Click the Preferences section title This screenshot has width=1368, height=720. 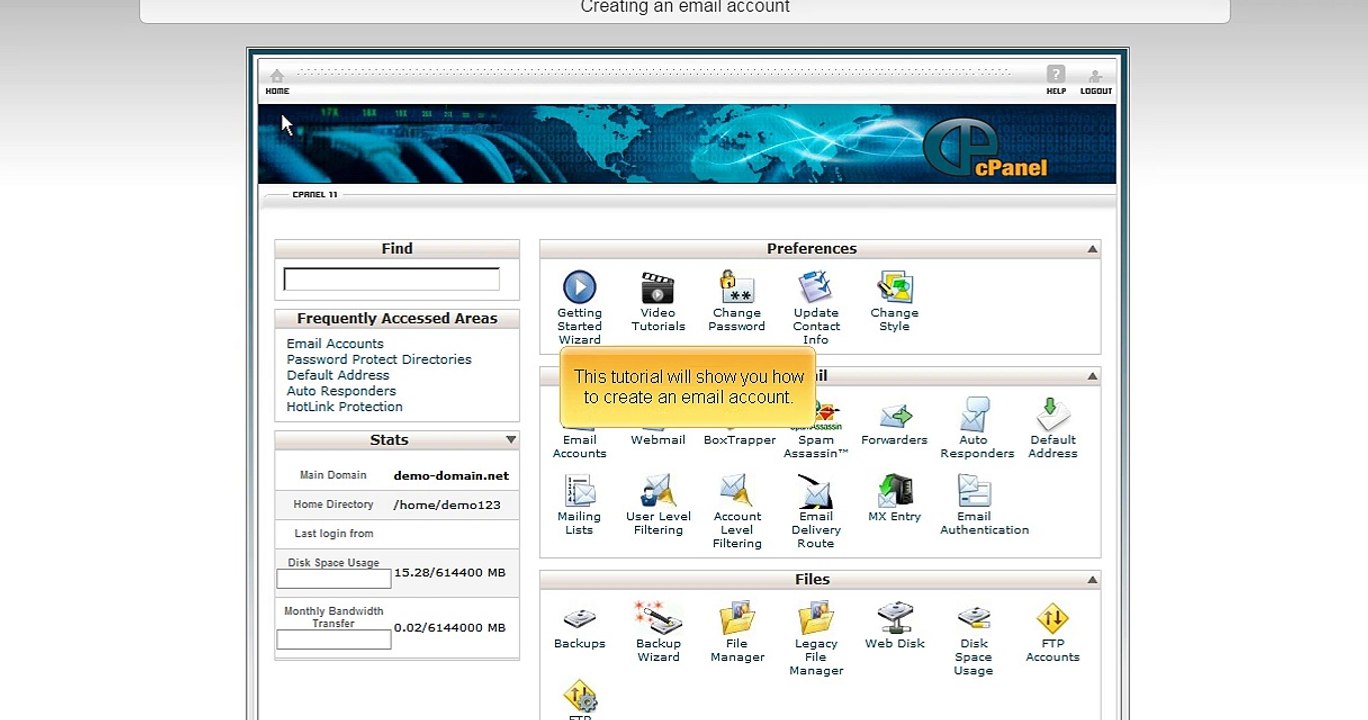812,249
